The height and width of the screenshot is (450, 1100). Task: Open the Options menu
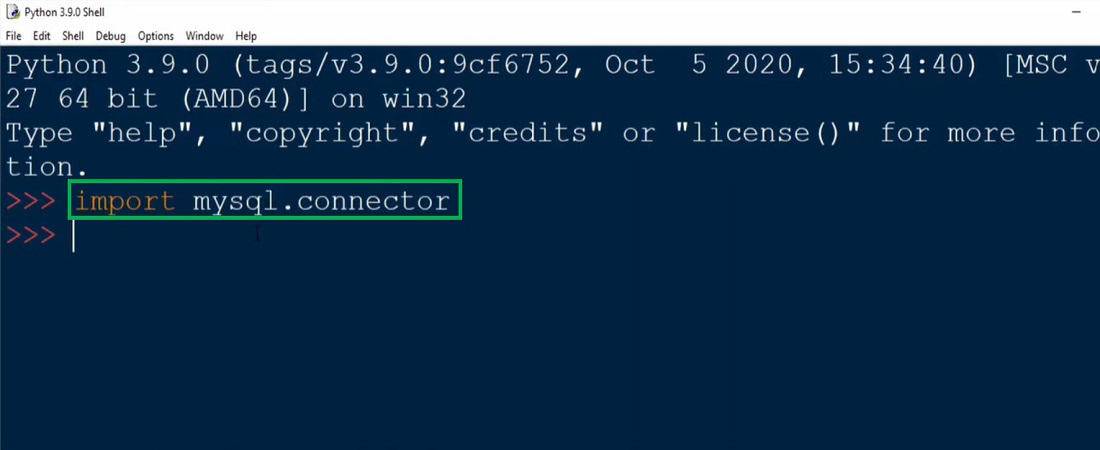155,36
